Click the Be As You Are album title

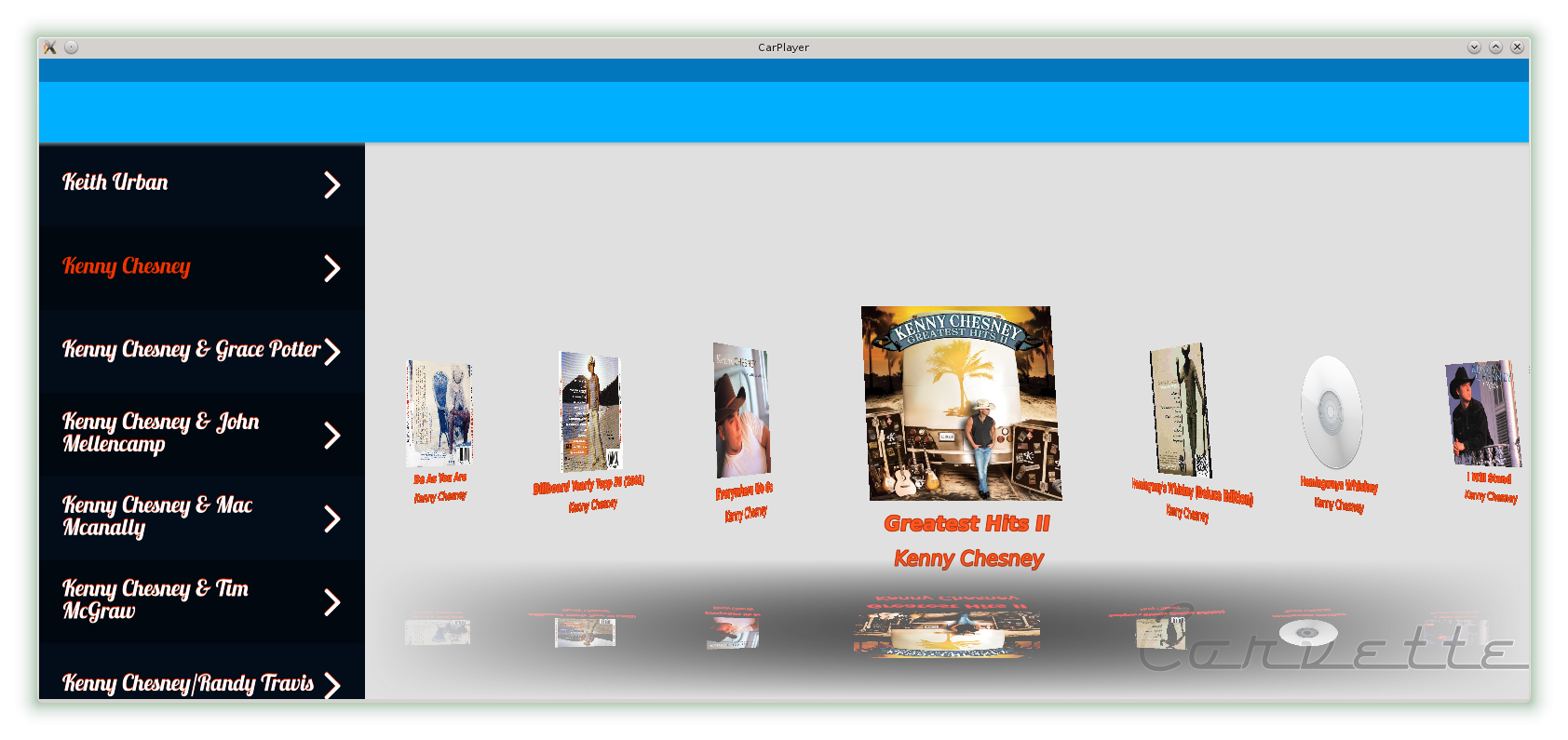440,478
